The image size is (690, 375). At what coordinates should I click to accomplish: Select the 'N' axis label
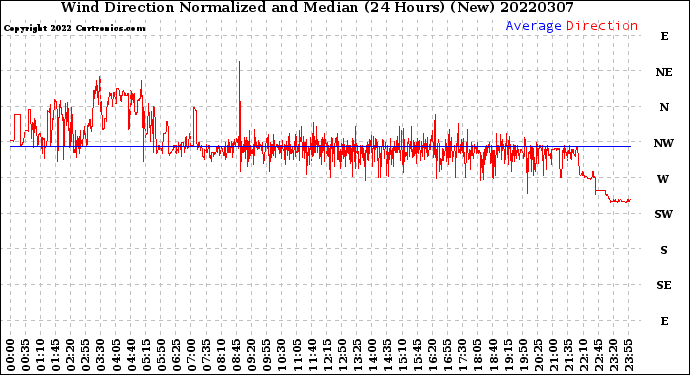[664, 107]
